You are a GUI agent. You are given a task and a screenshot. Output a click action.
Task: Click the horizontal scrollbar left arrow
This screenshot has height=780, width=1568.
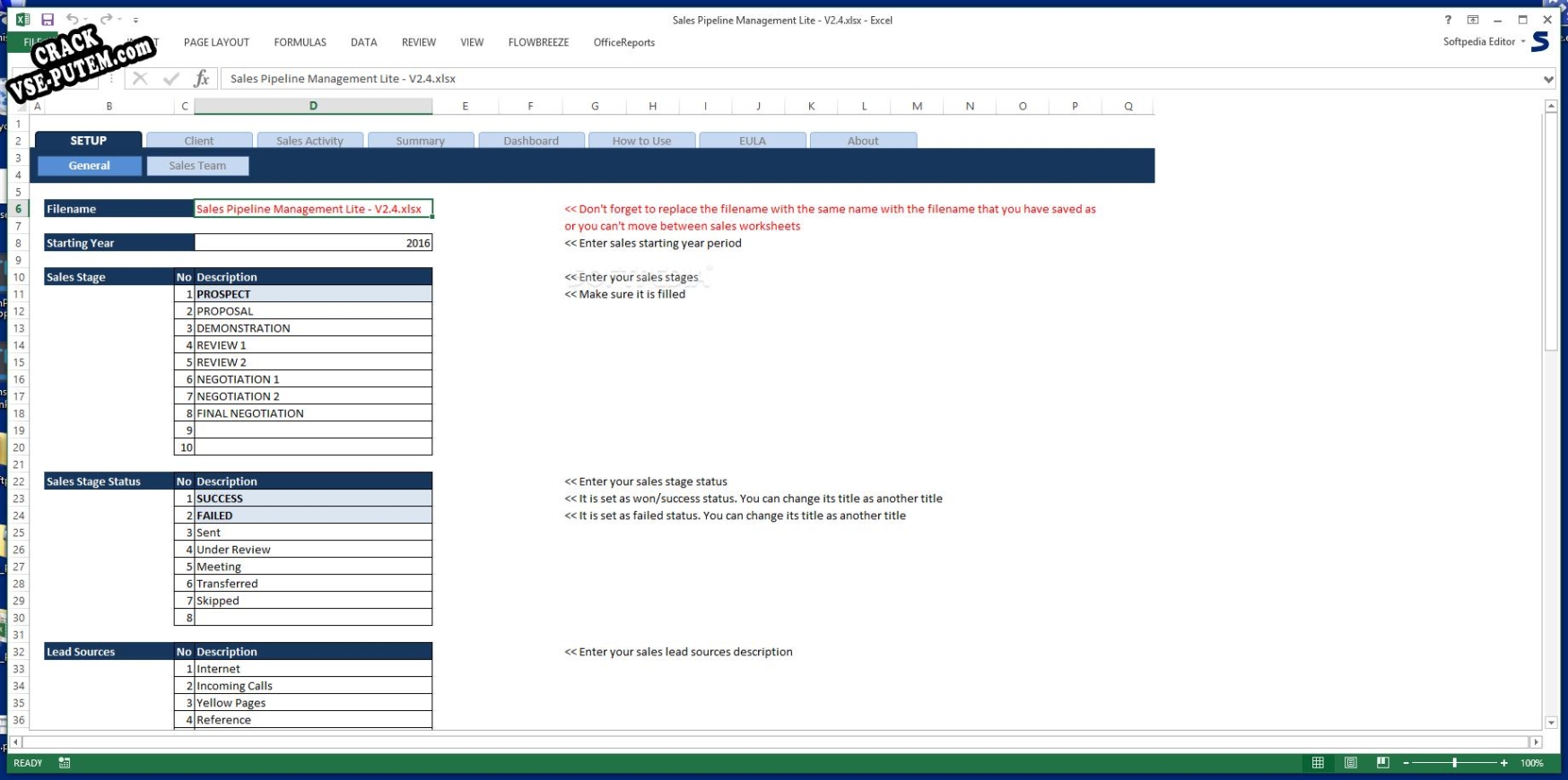click(x=15, y=742)
